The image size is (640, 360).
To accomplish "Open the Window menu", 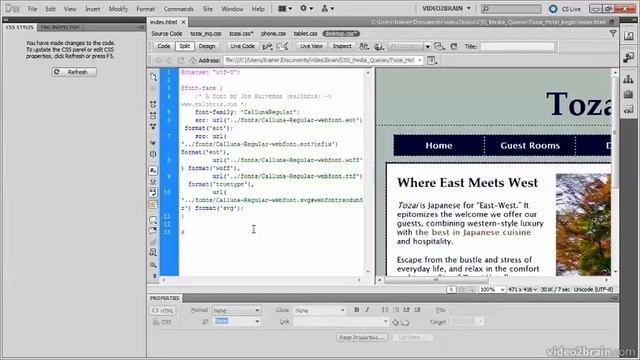I will point(232,9).
